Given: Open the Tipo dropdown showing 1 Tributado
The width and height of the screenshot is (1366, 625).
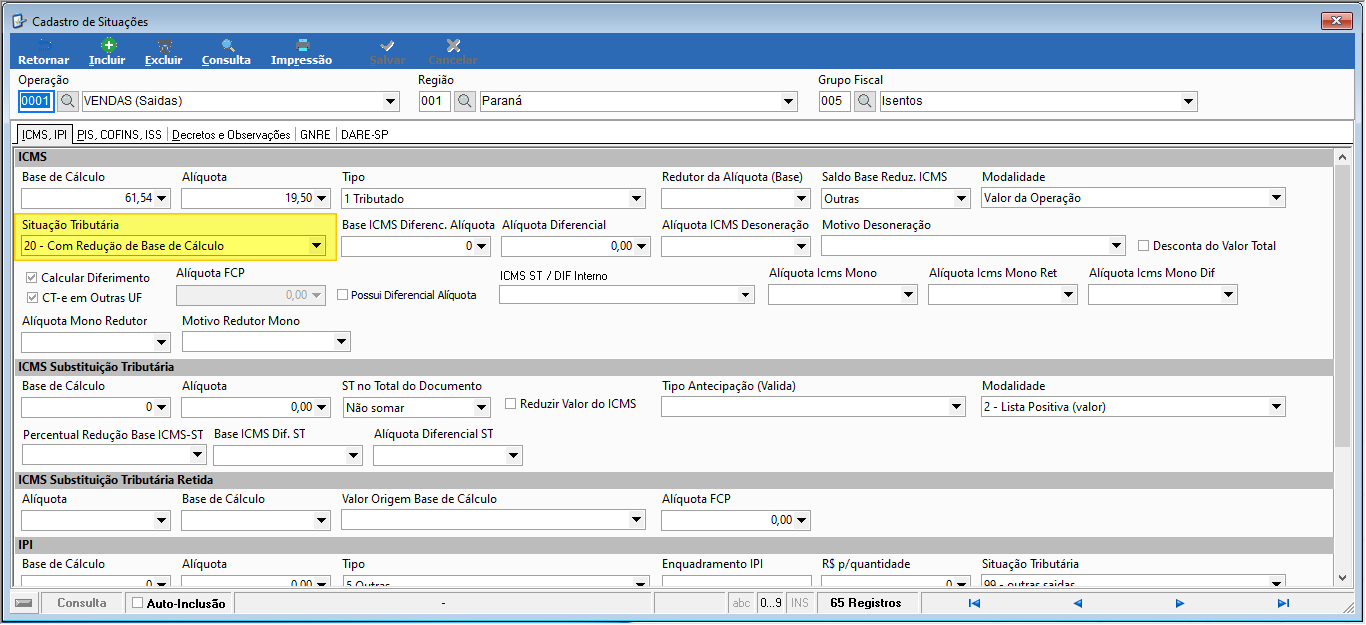Looking at the screenshot, I should coord(636,198).
